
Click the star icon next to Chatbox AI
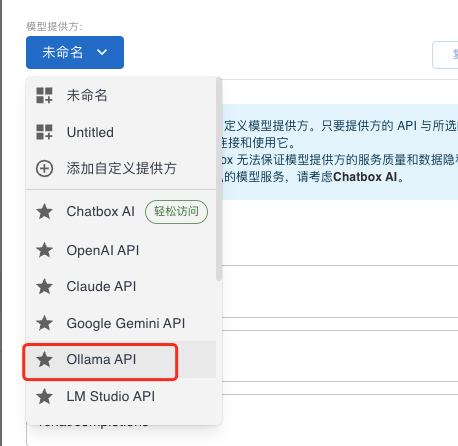[x=44, y=212]
